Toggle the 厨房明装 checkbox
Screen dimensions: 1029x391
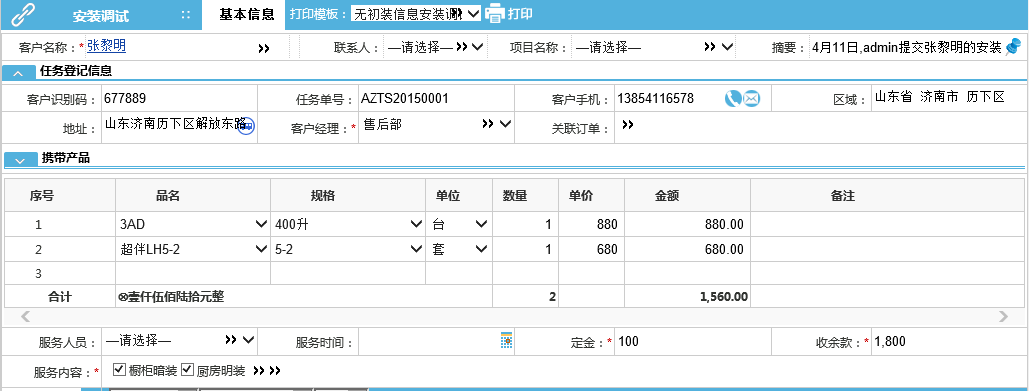click(x=188, y=369)
